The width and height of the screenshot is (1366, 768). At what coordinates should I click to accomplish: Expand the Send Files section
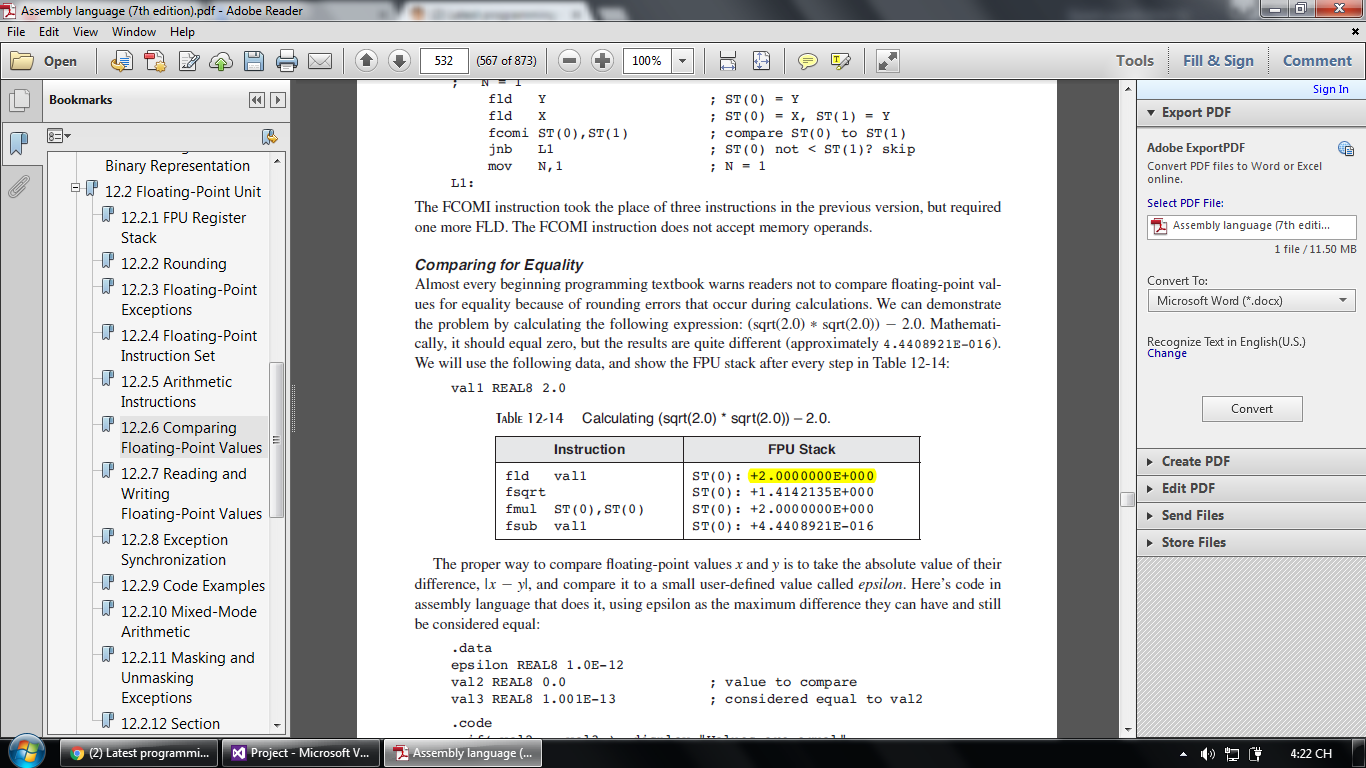coord(1192,515)
